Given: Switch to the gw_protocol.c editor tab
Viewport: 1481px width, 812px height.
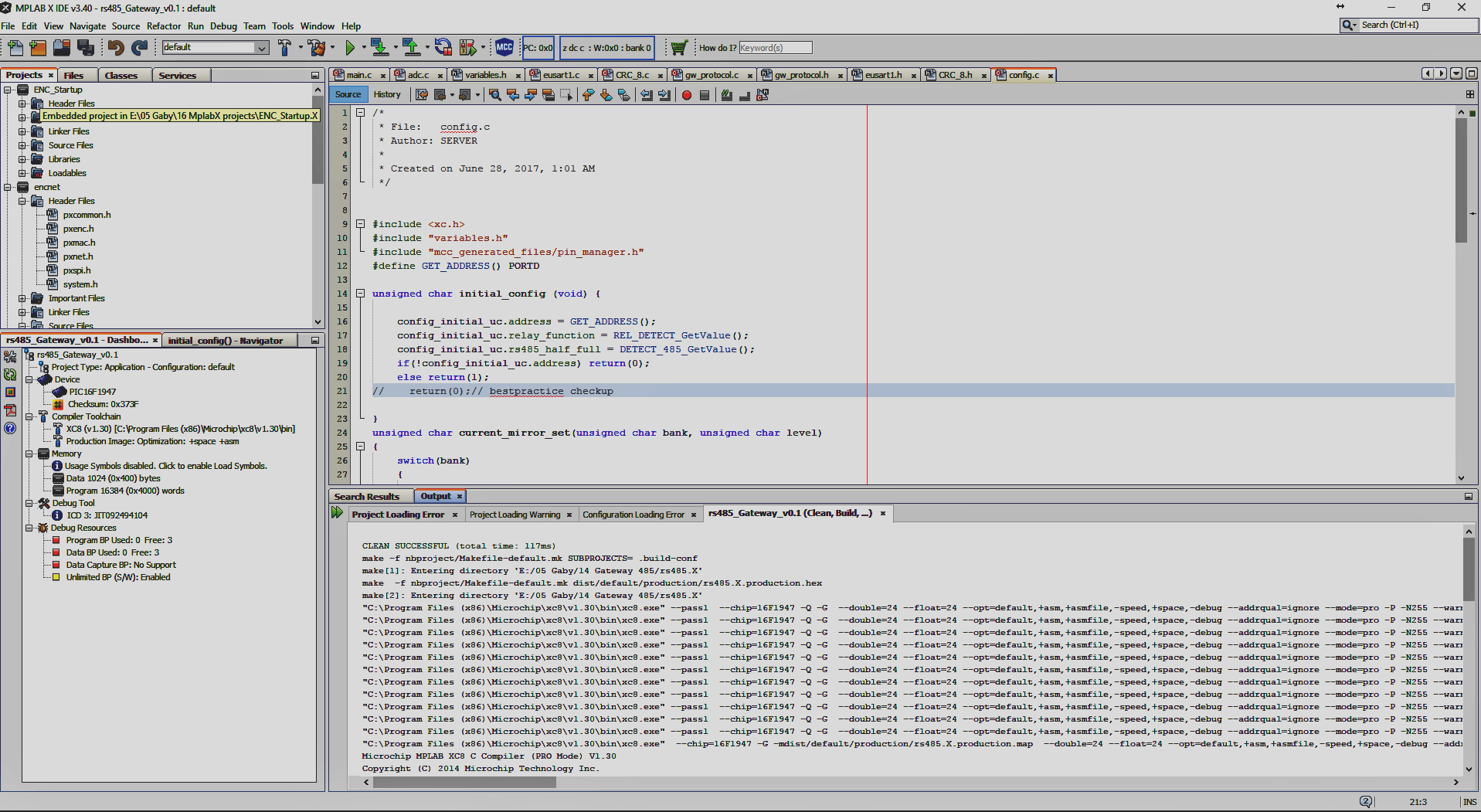Looking at the screenshot, I should point(712,75).
